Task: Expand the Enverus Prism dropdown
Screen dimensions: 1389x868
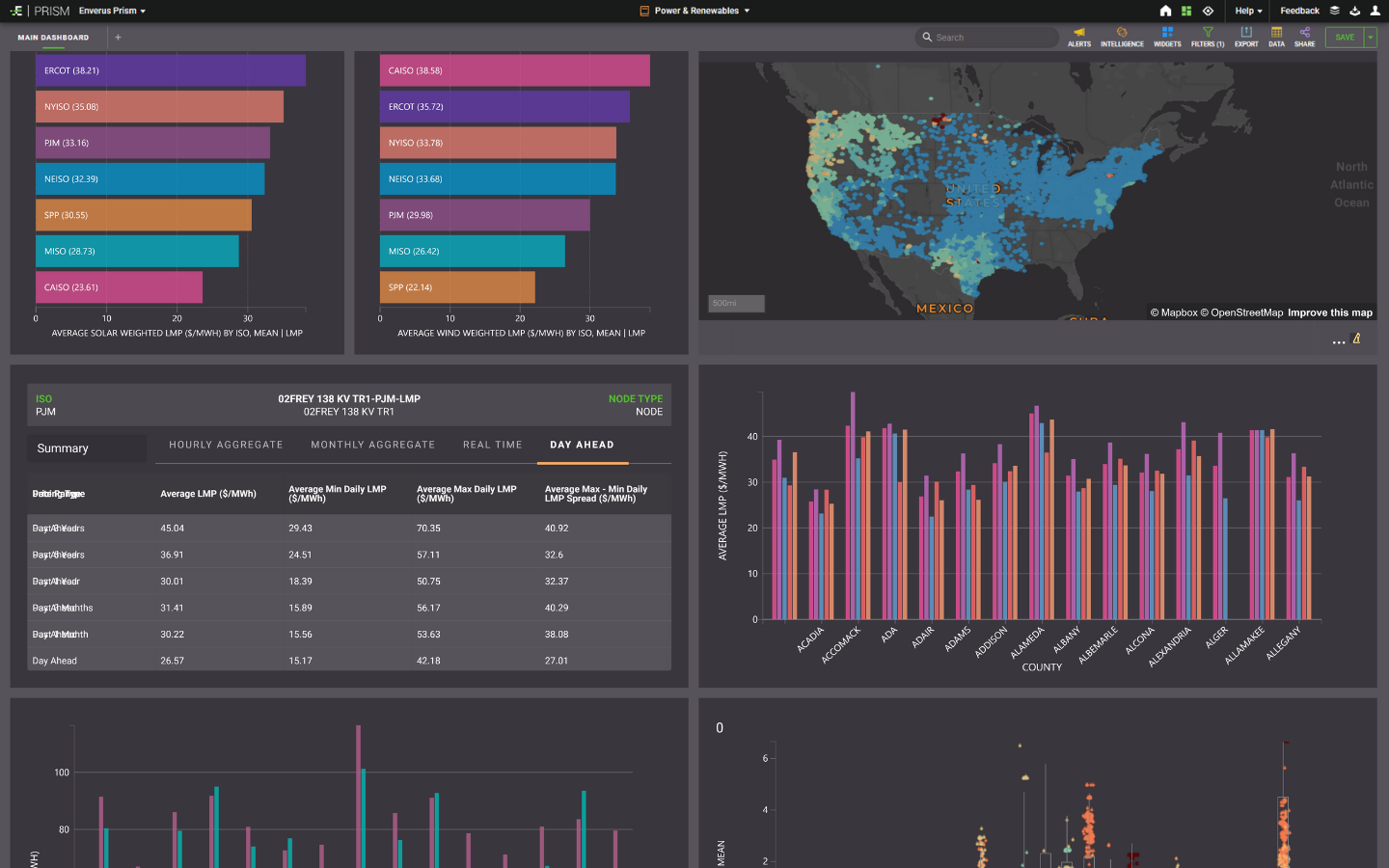Action: click(112, 11)
